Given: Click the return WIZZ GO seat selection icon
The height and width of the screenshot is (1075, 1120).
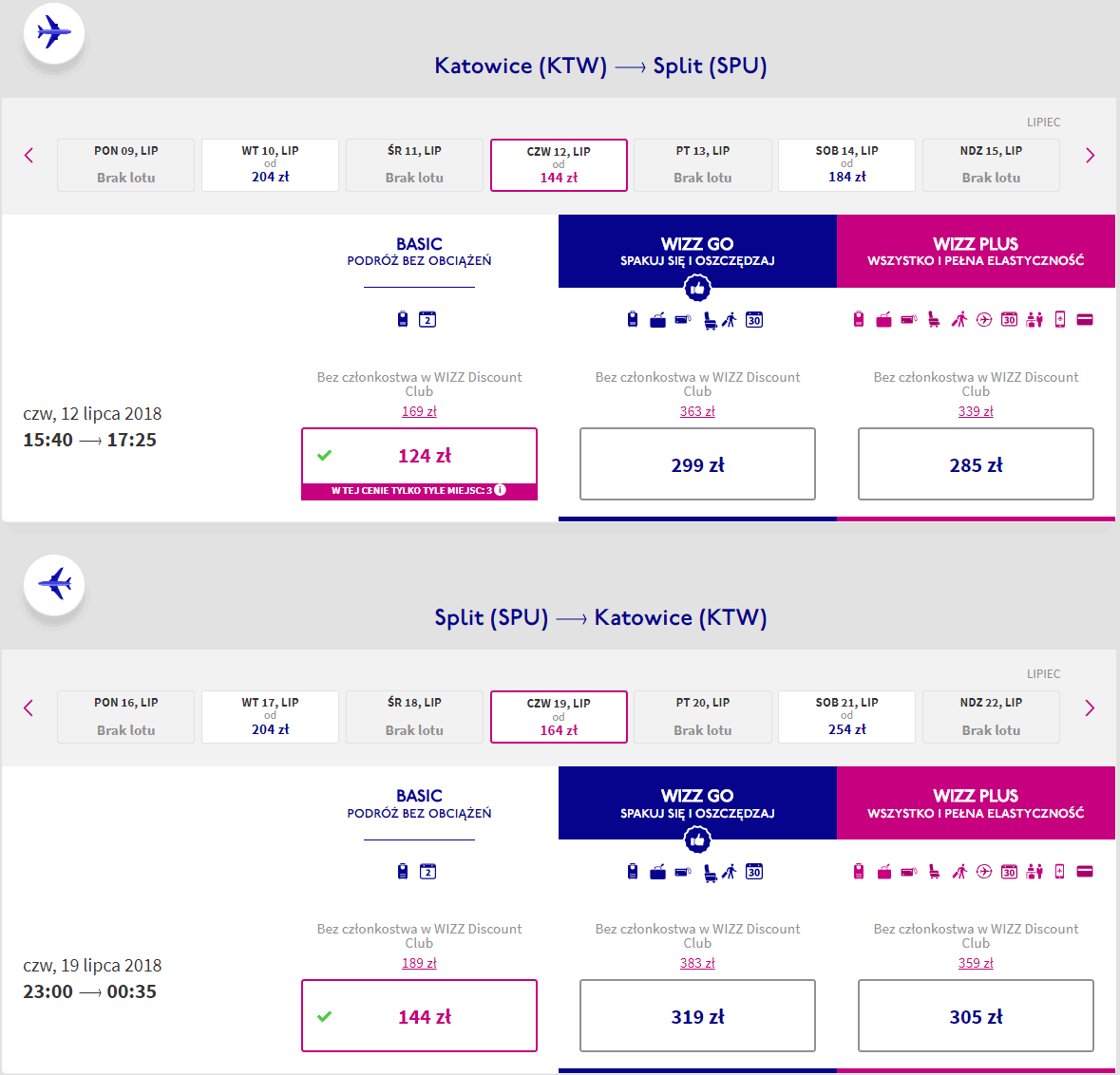Looking at the screenshot, I should pyautogui.click(x=710, y=872).
